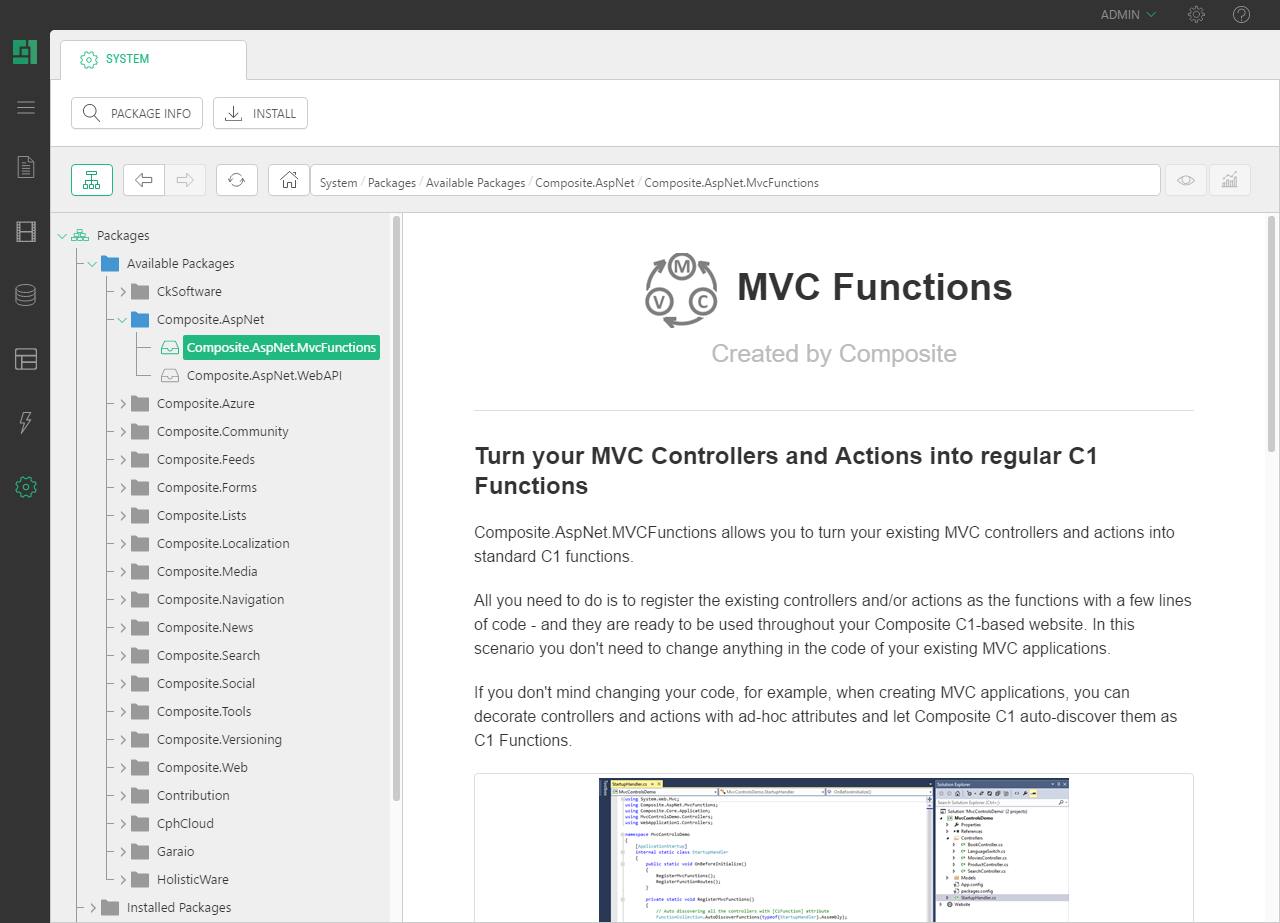Click the MVC Functions logo image
This screenshot has width=1280, height=923.
click(681, 289)
